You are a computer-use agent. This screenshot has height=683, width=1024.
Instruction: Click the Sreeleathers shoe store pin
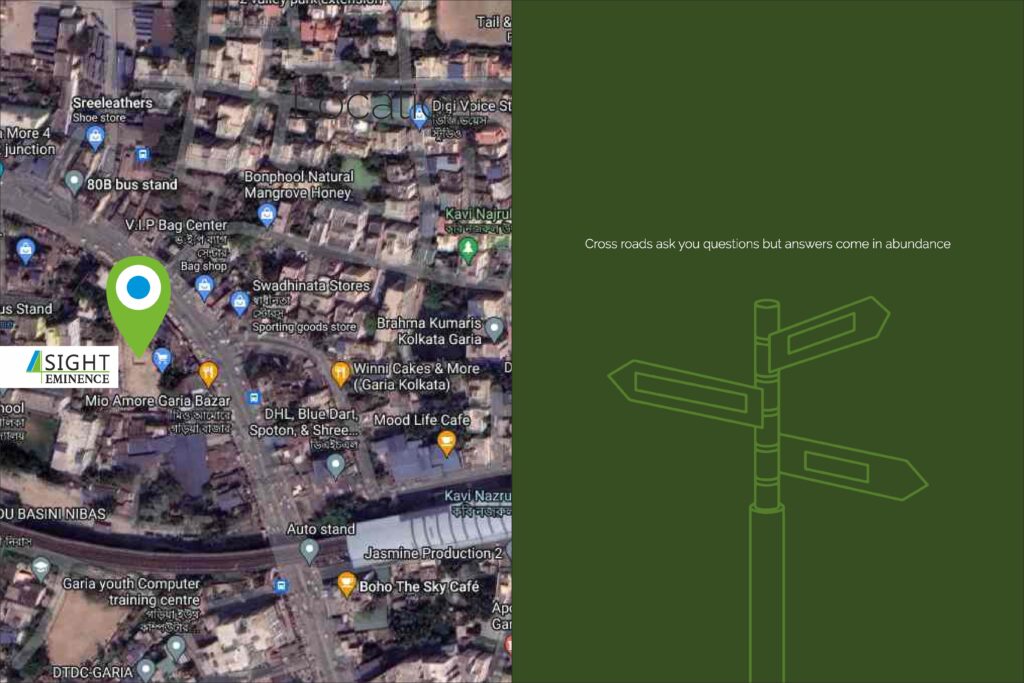pos(96,136)
